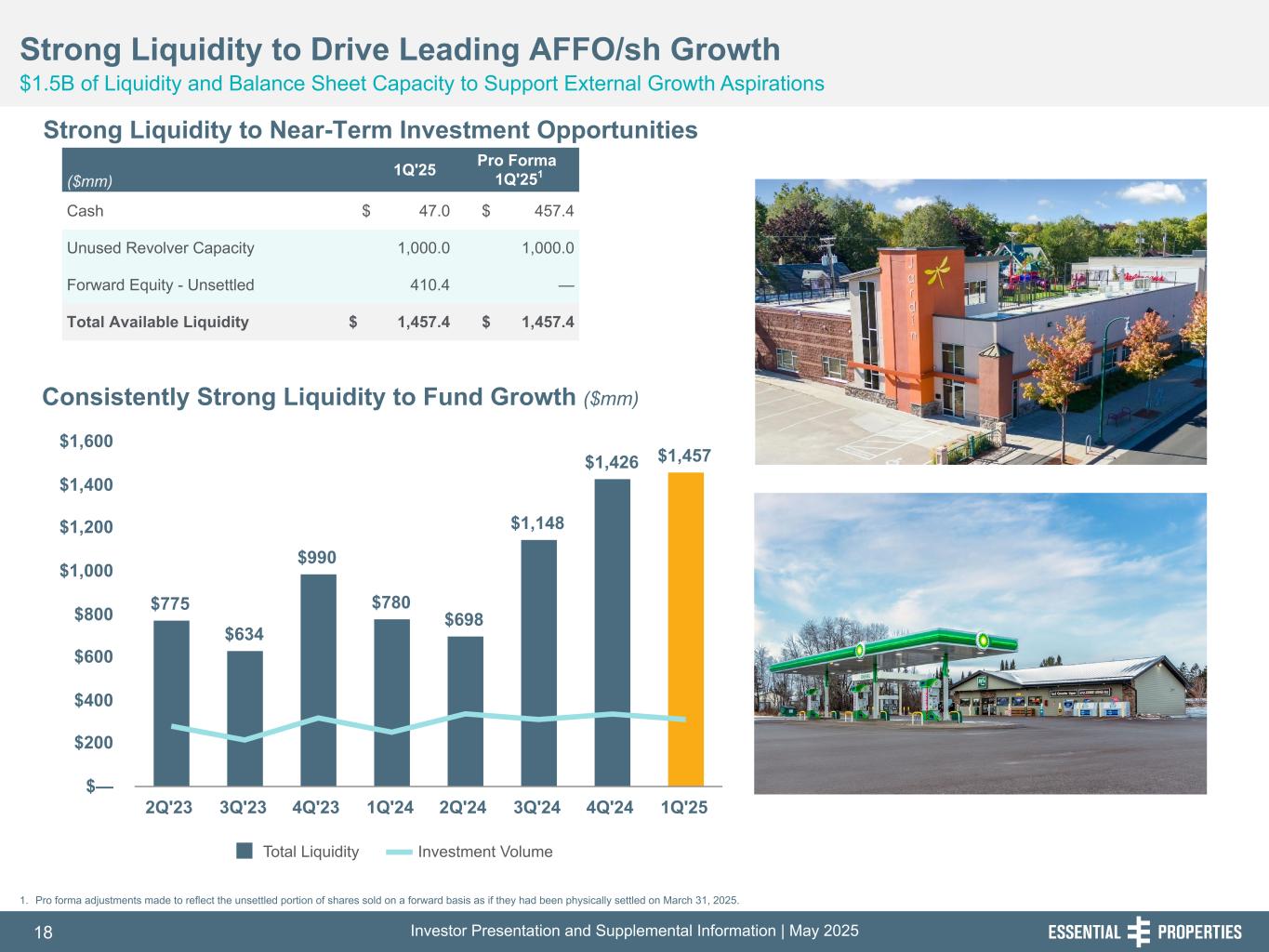This screenshot has height=952, width=1269.
Task: Click the Total Liquidity legend square
Action: pyautogui.click(x=245, y=852)
